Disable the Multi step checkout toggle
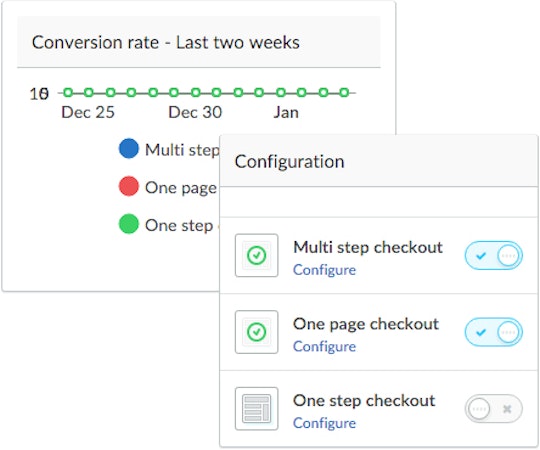This screenshot has height=450, width=540. point(494,255)
